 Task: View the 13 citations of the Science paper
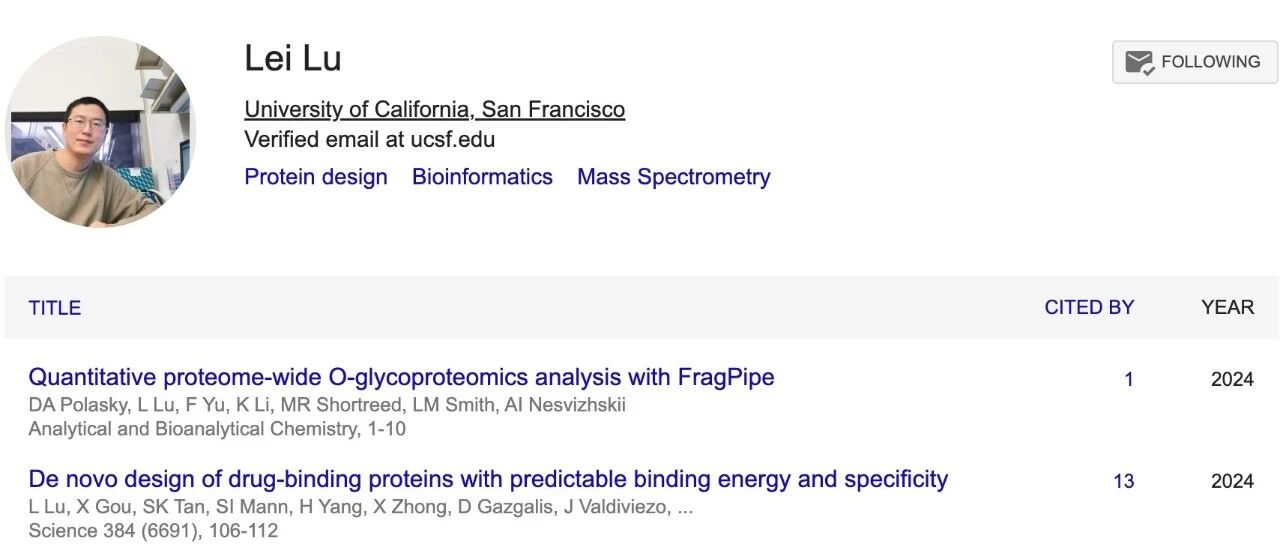pyautogui.click(x=1124, y=482)
